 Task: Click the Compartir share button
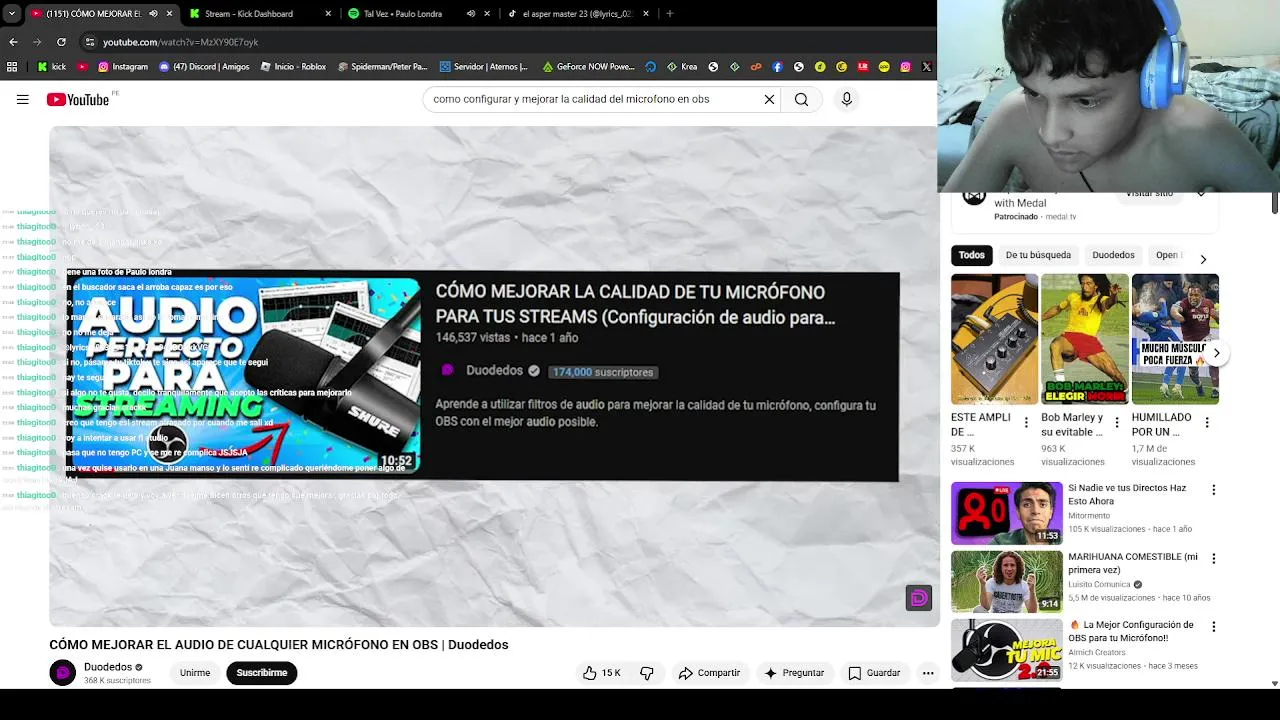tap(709, 673)
